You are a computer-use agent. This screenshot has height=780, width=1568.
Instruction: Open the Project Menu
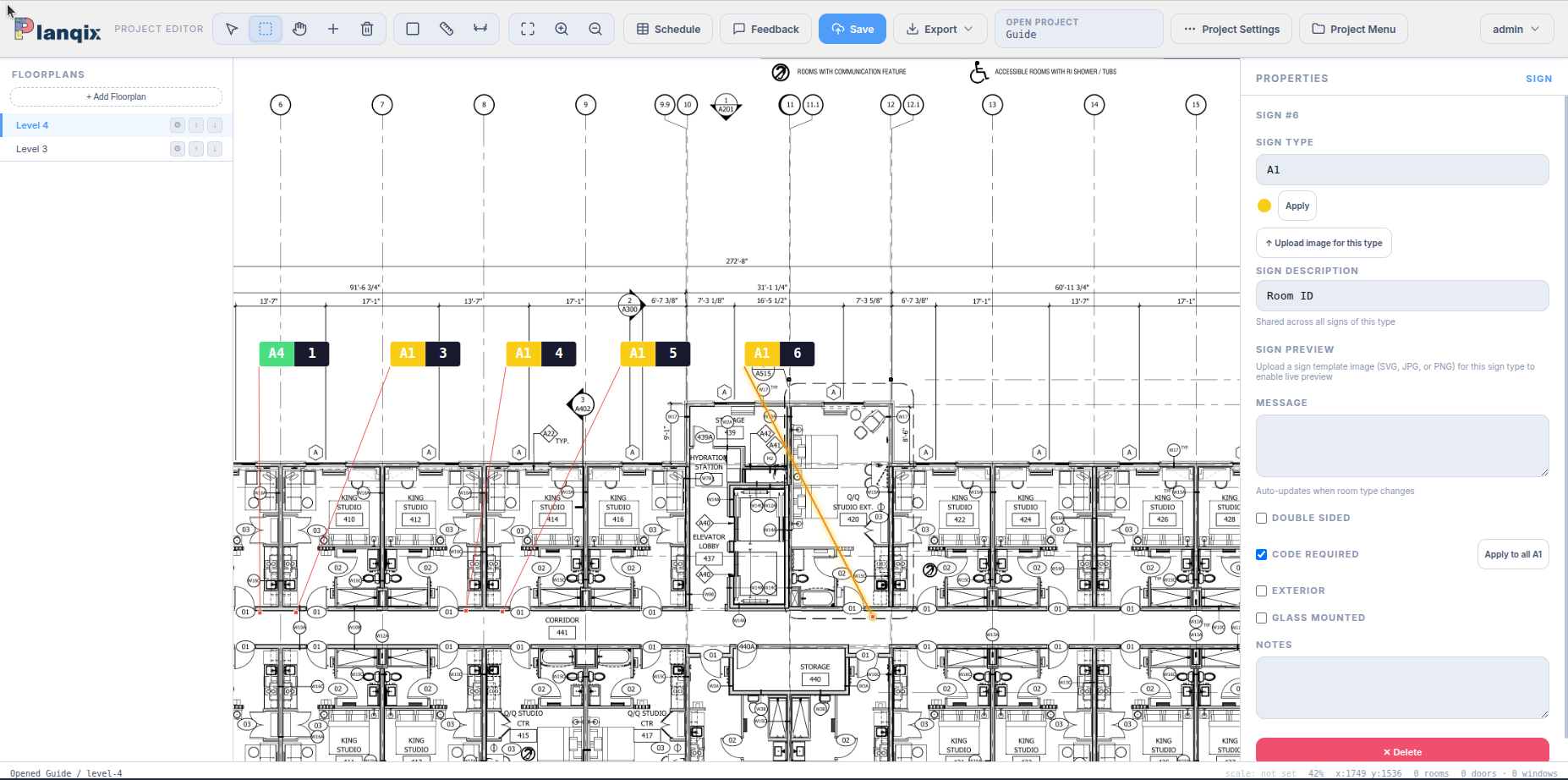pyautogui.click(x=1353, y=29)
